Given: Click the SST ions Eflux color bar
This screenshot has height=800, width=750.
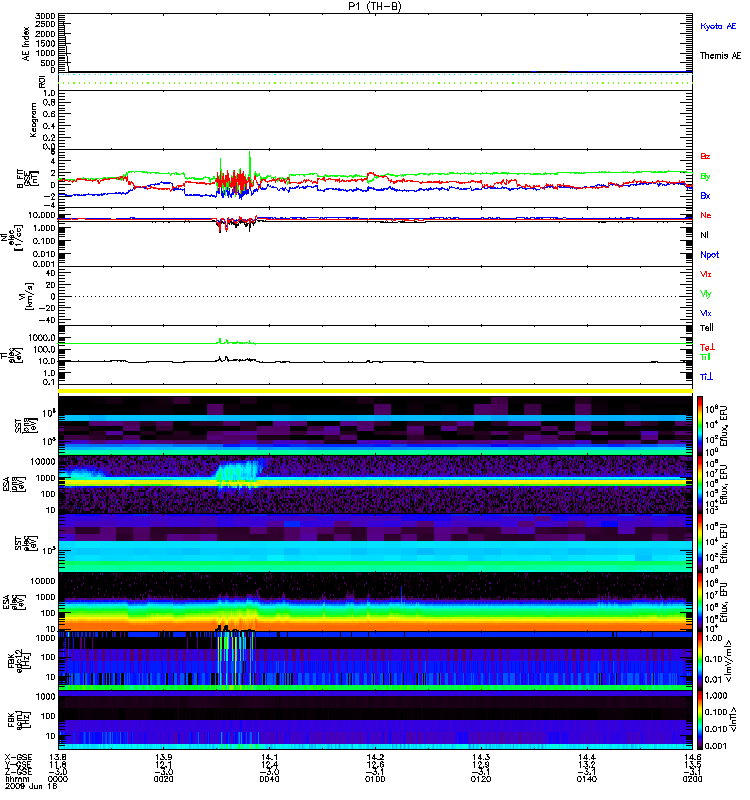Looking at the screenshot, I should tap(700, 426).
